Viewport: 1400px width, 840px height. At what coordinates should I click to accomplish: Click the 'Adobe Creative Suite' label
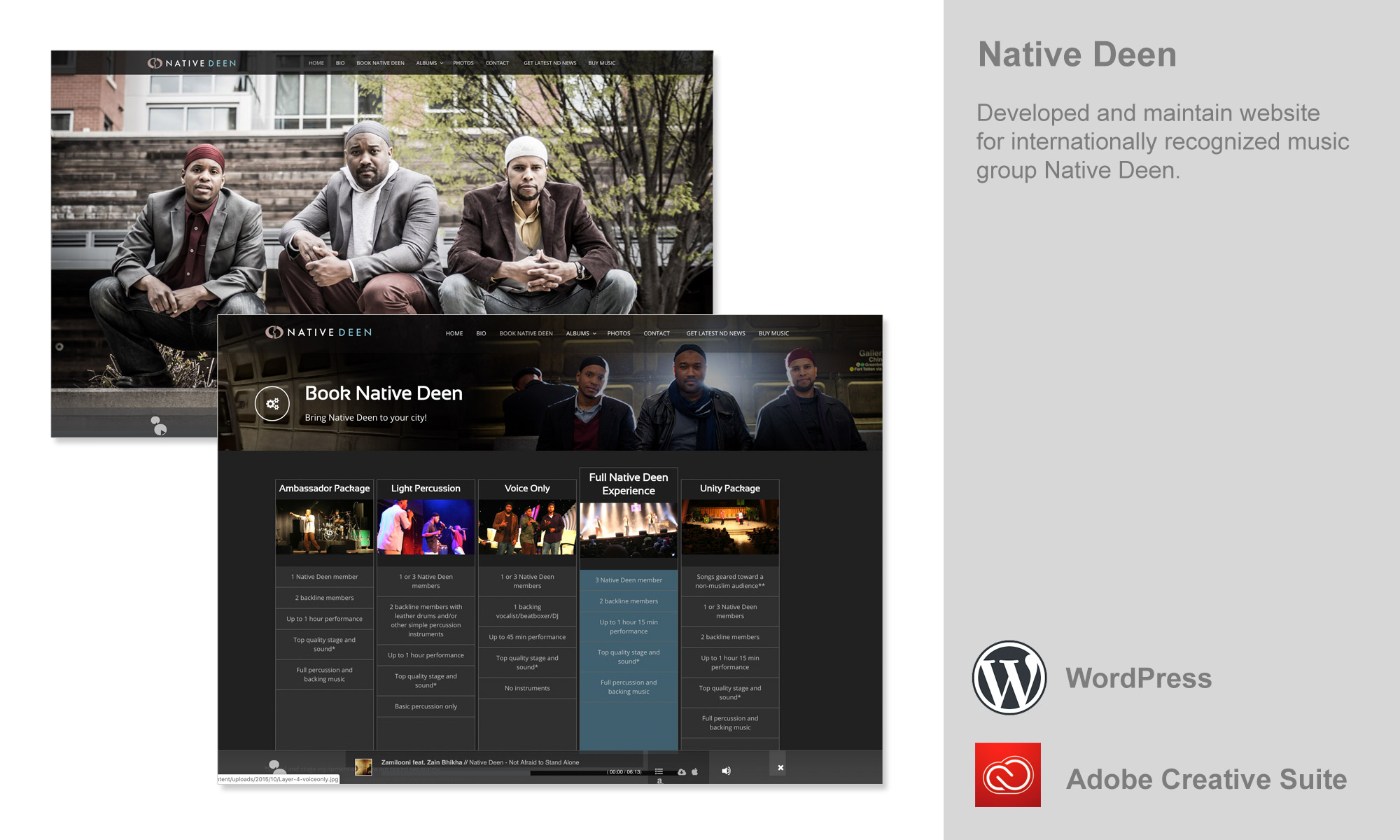coord(1207,779)
